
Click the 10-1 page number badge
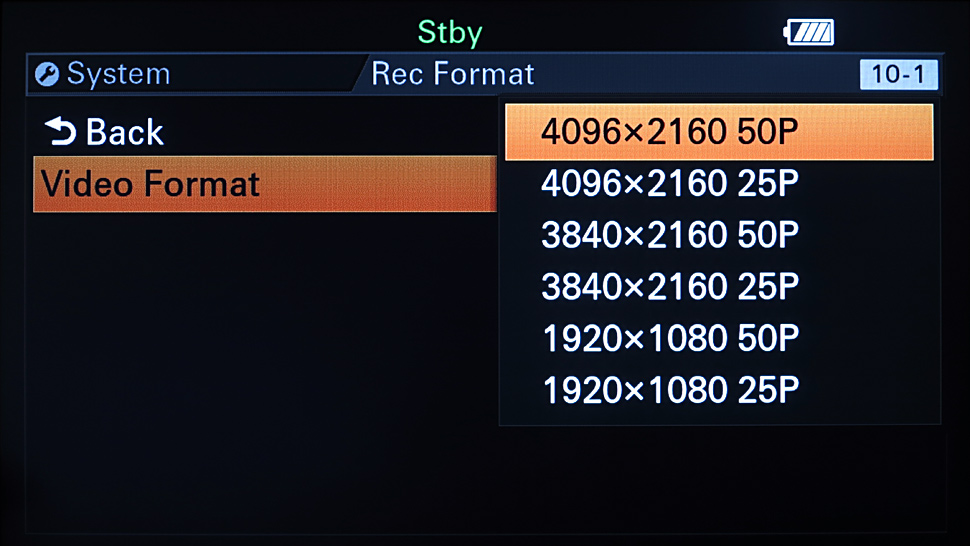pos(898,75)
